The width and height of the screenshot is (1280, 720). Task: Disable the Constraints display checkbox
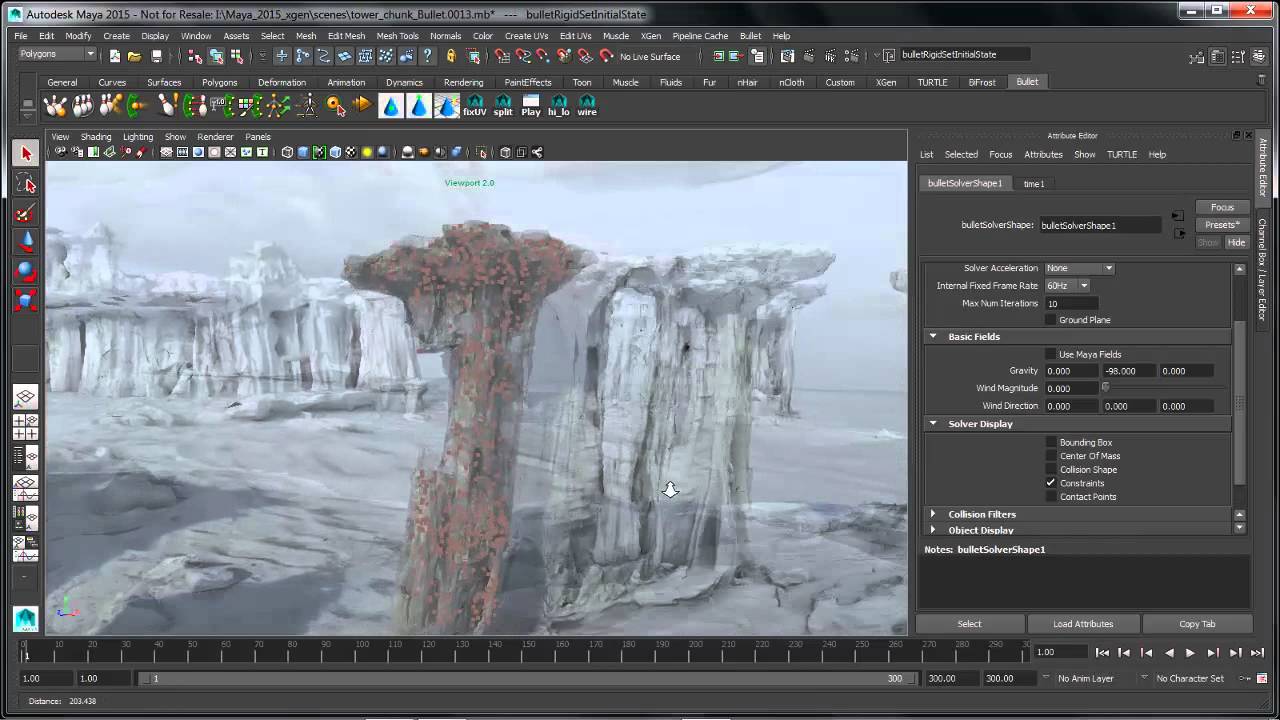click(x=1050, y=483)
